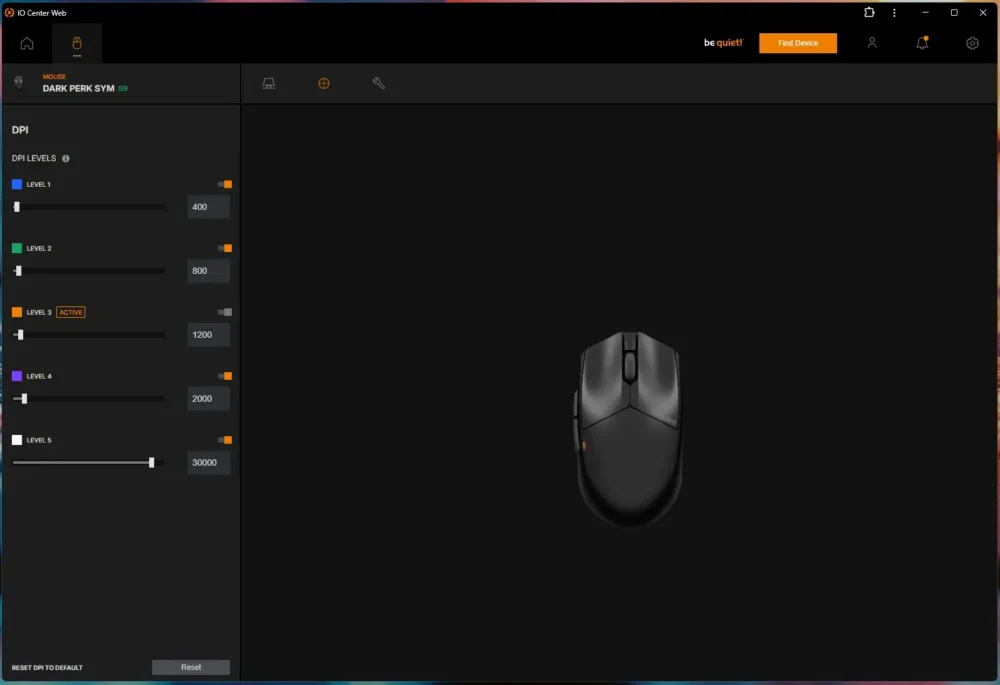Click the DPI LEVELS heading text

click(x=34, y=158)
